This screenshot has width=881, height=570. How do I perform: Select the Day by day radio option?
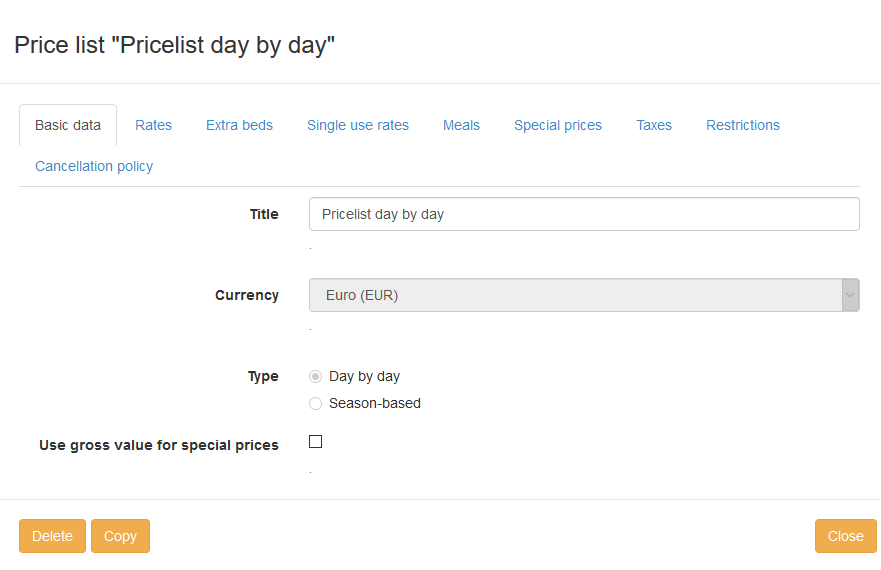[316, 377]
